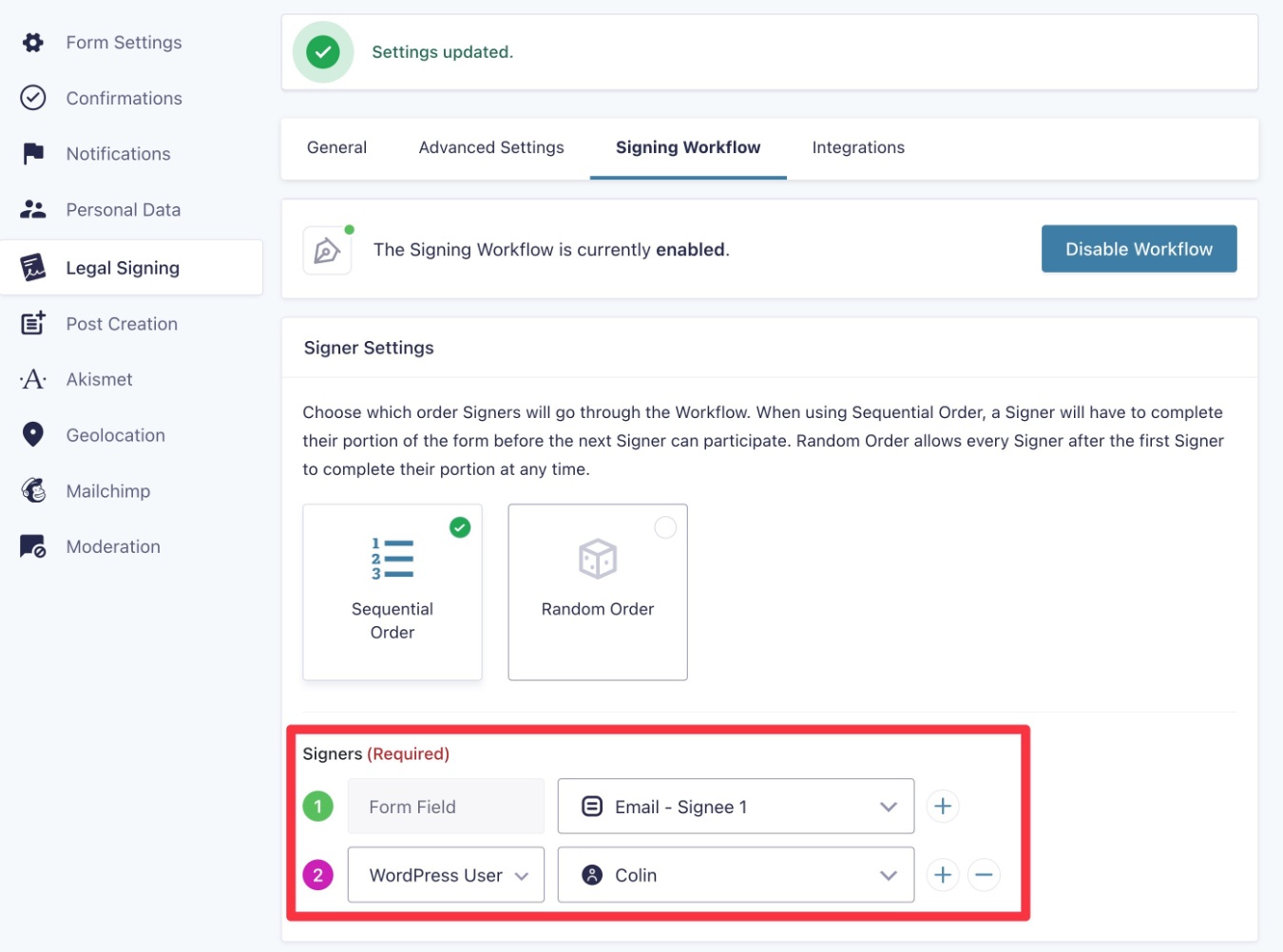Expand the Email - Signee 1 dropdown
This screenshot has width=1283, height=952.
pyautogui.click(x=736, y=807)
